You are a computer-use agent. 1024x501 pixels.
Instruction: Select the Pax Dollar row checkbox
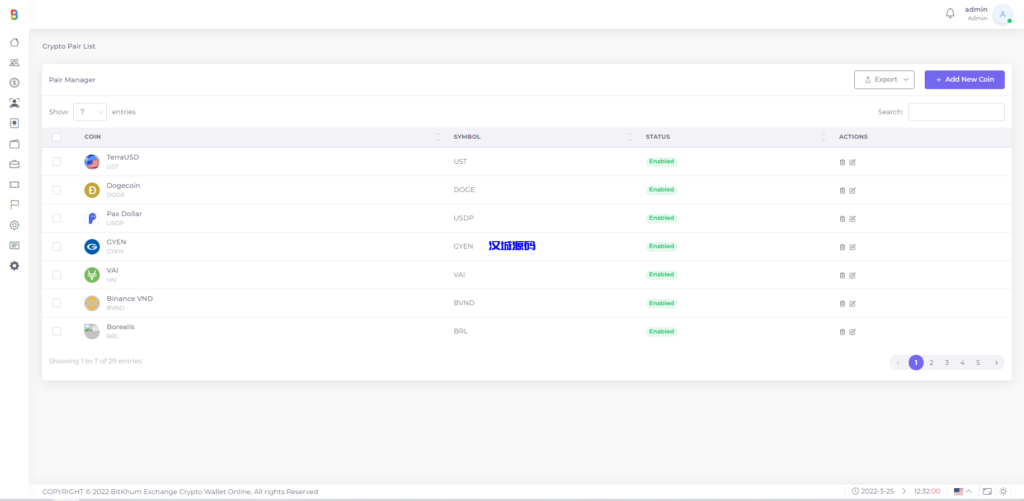pyautogui.click(x=57, y=218)
